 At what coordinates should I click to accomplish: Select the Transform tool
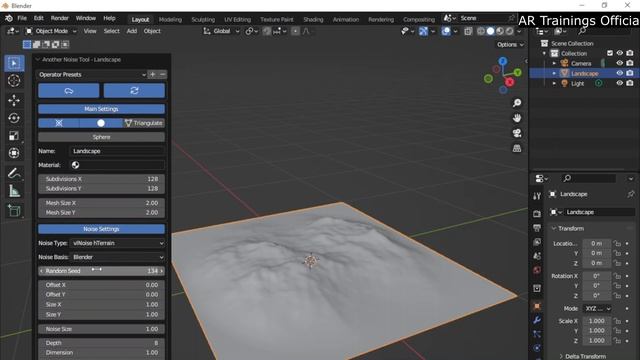point(14,153)
